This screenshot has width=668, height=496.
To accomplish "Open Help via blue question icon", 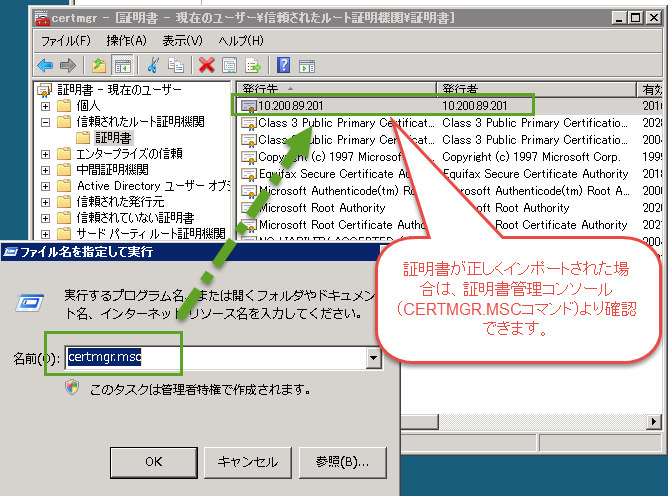I will coord(283,66).
